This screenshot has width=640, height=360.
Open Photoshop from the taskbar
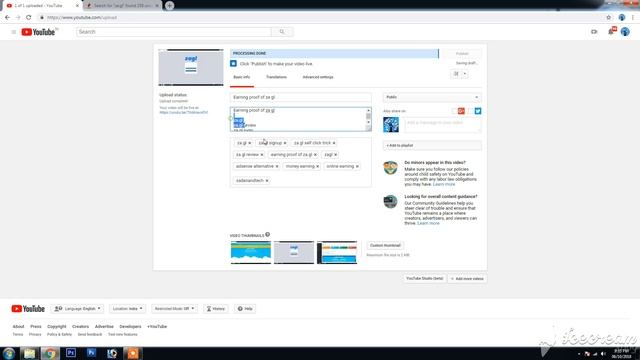(x=71, y=353)
